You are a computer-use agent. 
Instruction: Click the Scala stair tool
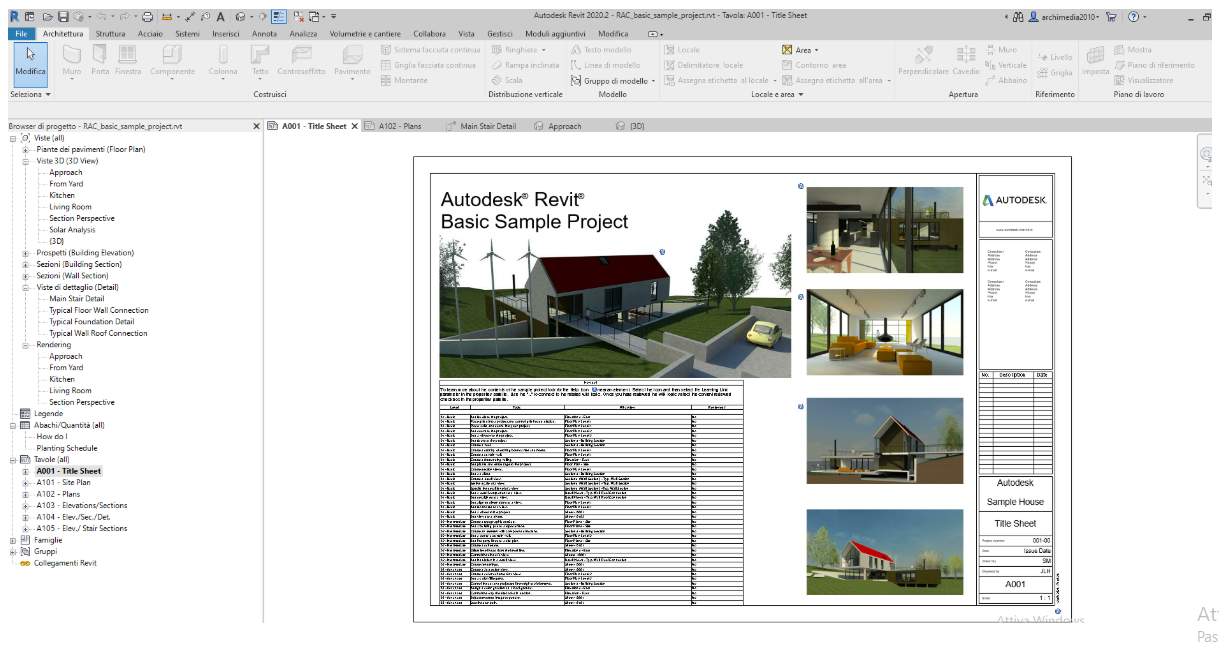[506, 80]
